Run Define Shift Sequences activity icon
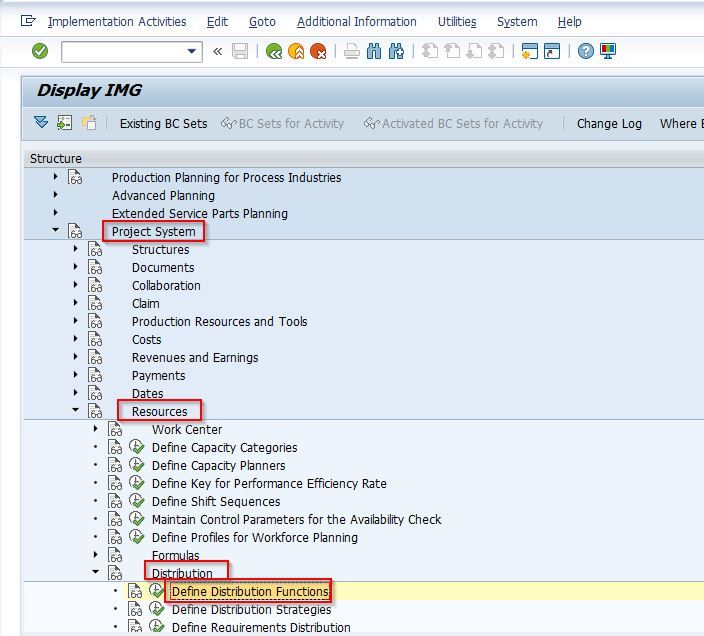This screenshot has width=704, height=636. (136, 501)
